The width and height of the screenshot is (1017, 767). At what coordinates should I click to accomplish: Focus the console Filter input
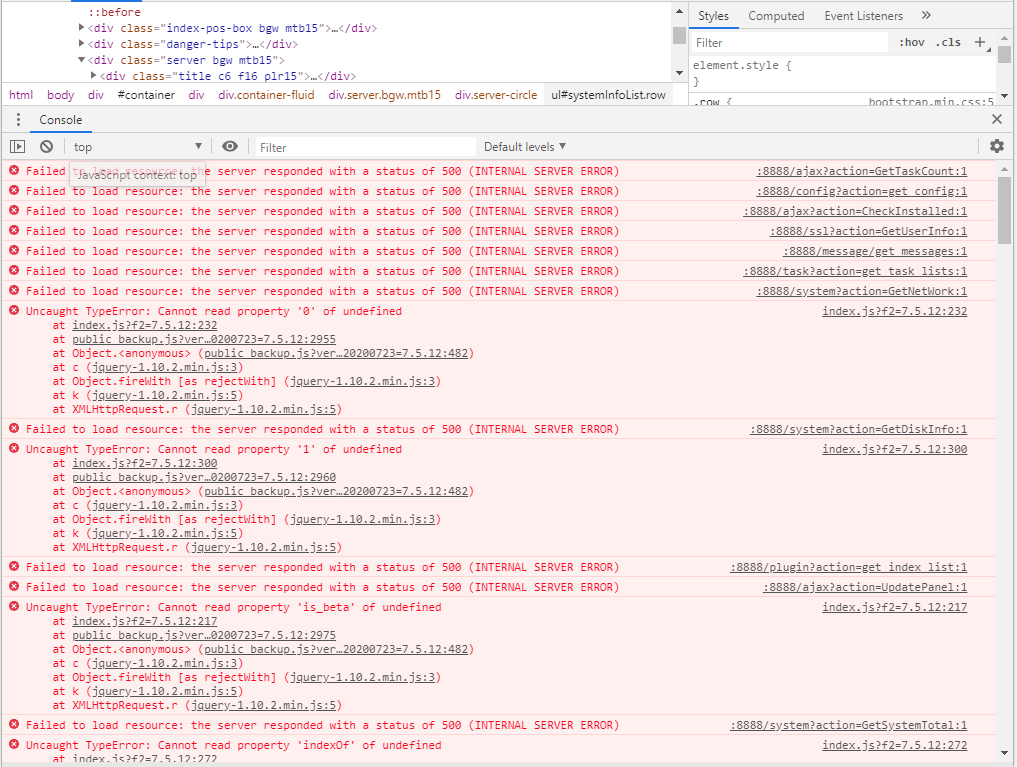click(365, 147)
